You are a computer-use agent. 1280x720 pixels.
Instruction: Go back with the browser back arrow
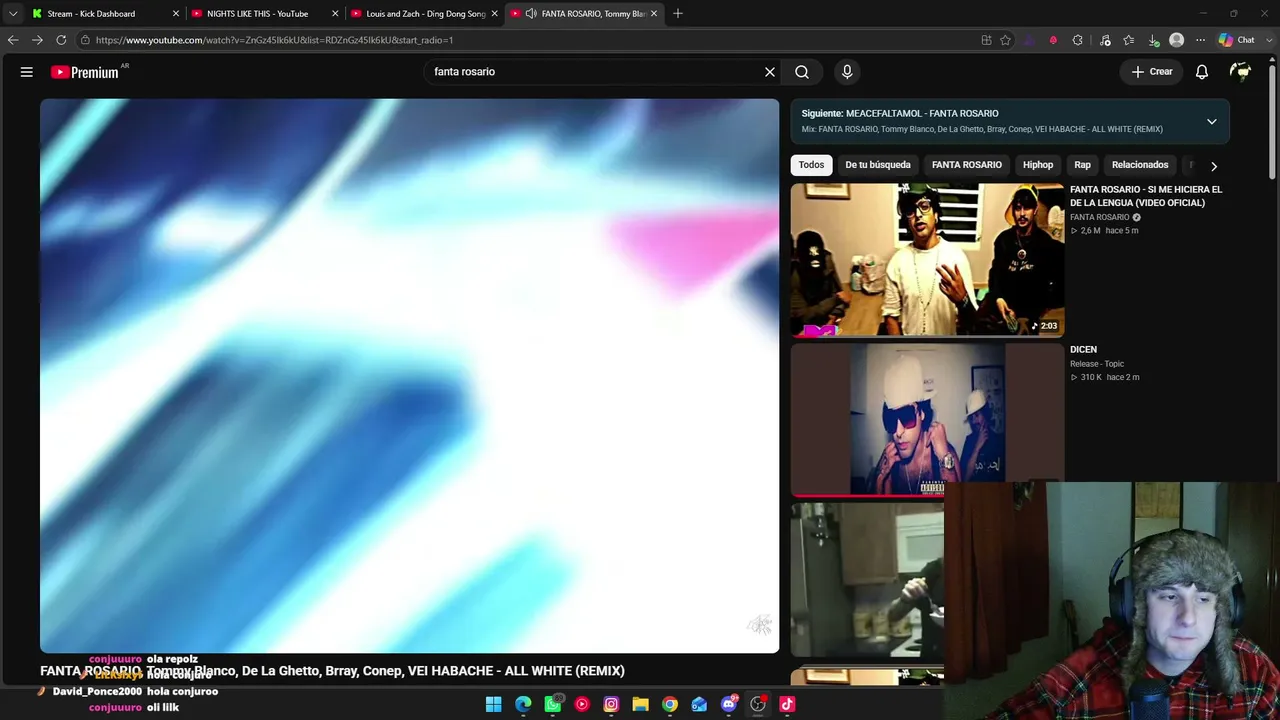coord(13,40)
